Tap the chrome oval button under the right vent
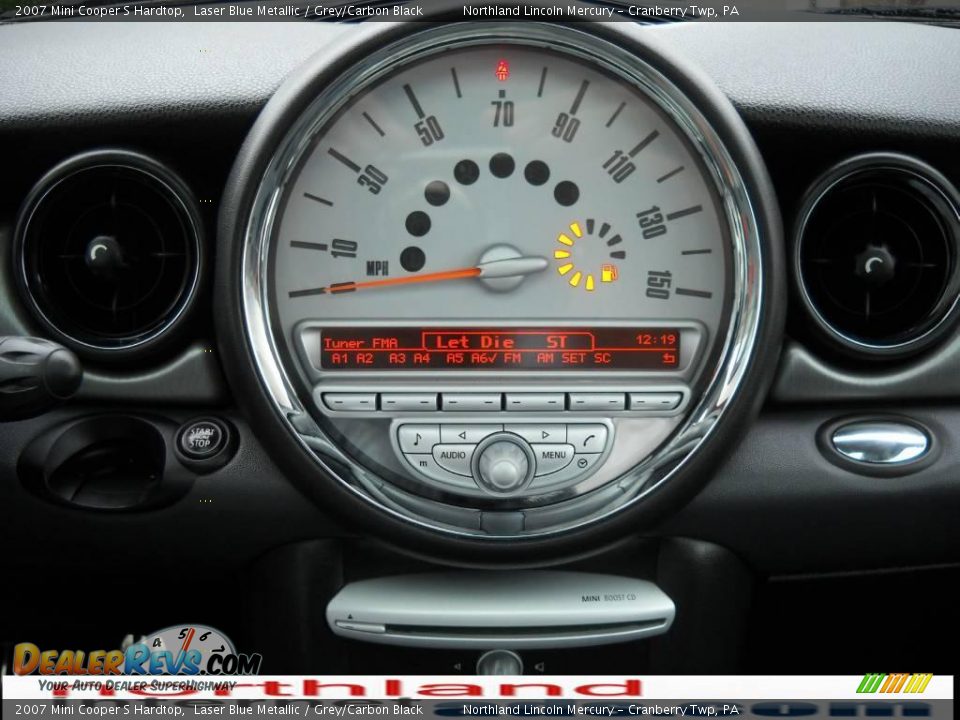The image size is (960, 720). 880,443
